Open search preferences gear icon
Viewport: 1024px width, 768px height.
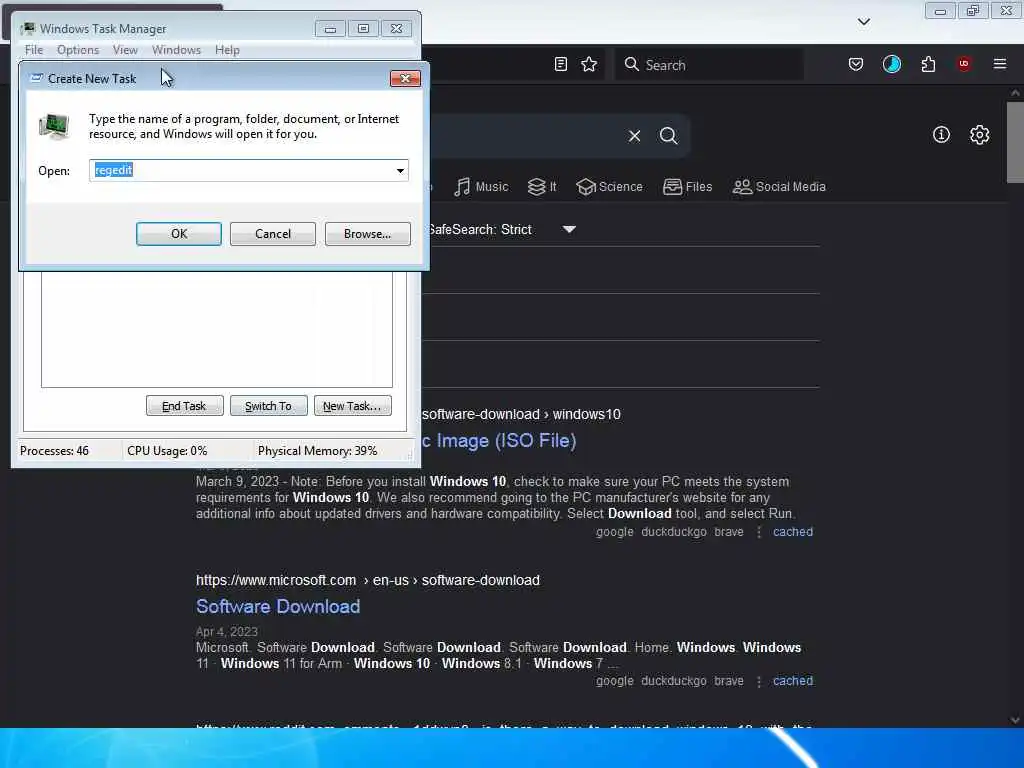point(979,135)
